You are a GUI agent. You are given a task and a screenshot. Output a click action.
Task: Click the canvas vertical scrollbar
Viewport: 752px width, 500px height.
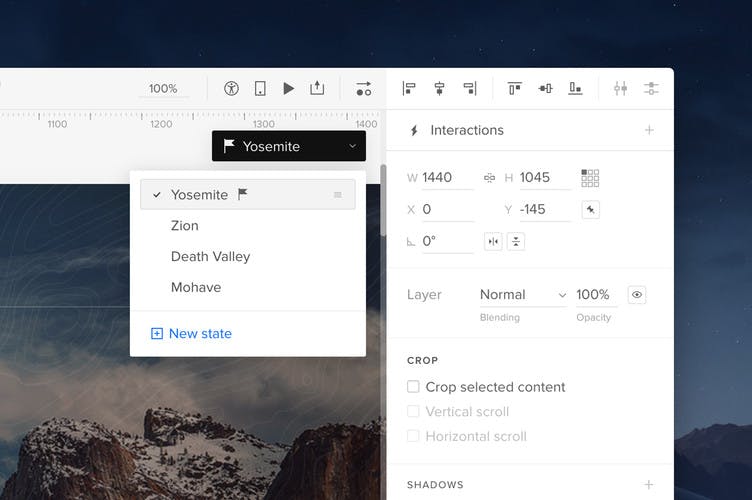pyautogui.click(x=383, y=200)
